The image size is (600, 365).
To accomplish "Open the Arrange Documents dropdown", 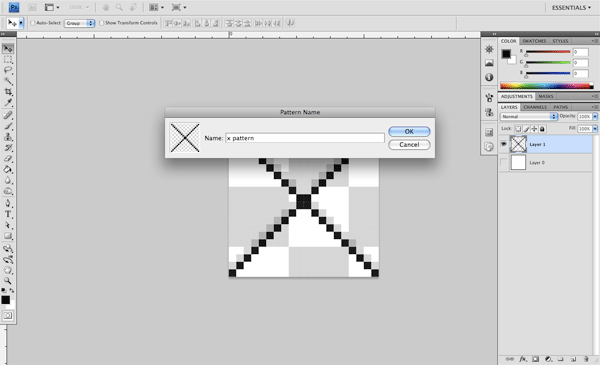I will coord(156,7).
